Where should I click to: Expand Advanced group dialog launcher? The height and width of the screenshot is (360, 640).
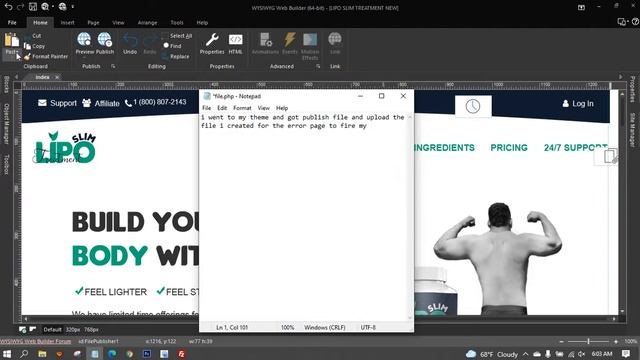(318, 66)
